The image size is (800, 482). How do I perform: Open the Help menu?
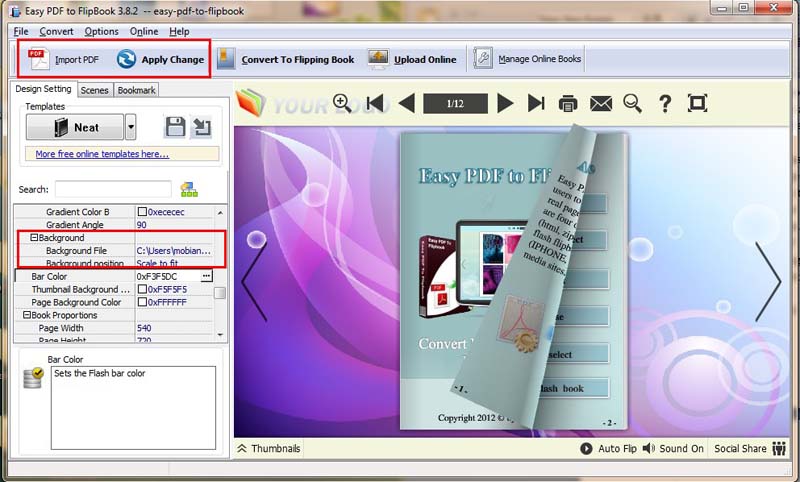(x=179, y=31)
